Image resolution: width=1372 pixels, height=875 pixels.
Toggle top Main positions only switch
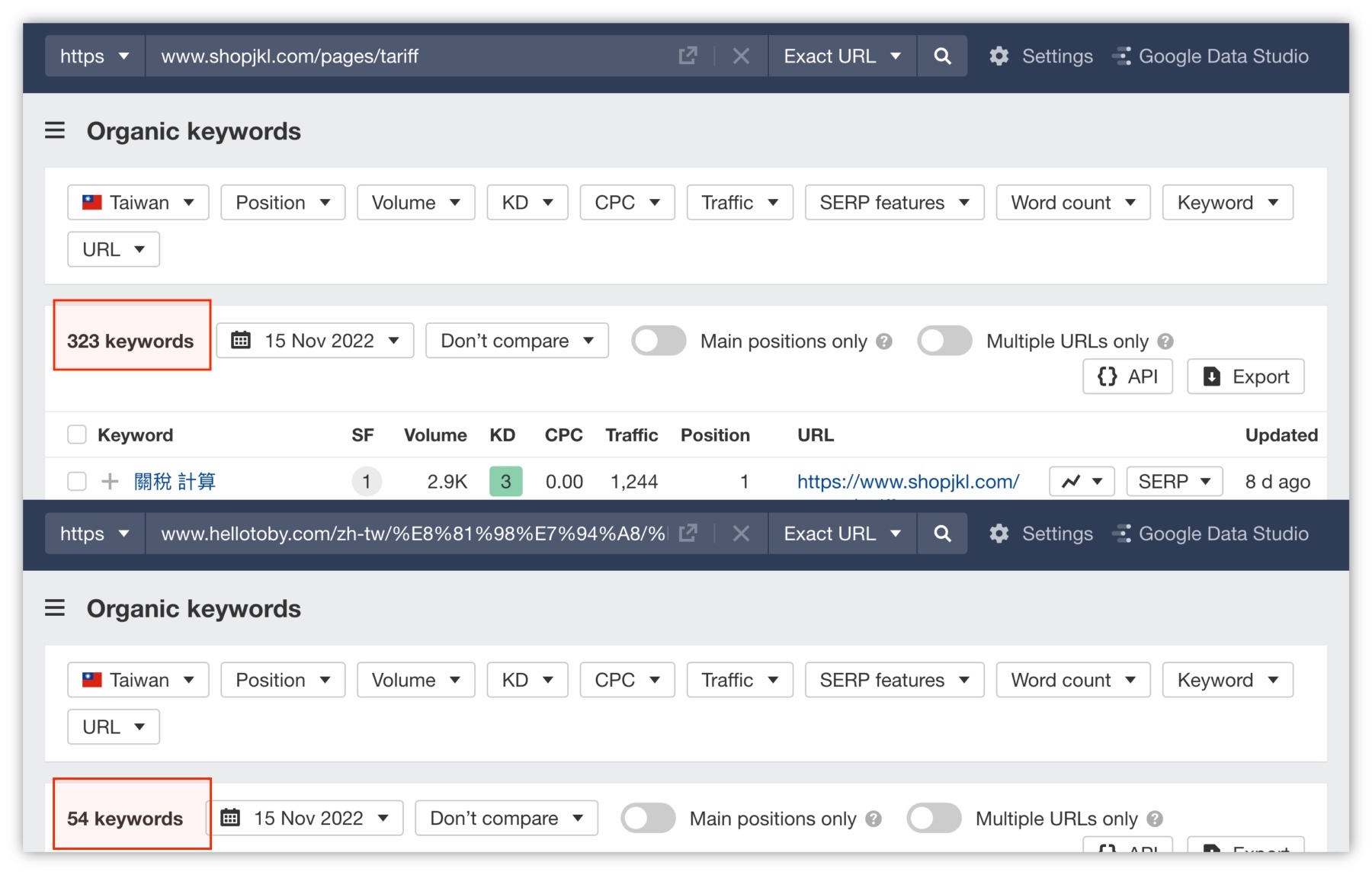coord(659,341)
